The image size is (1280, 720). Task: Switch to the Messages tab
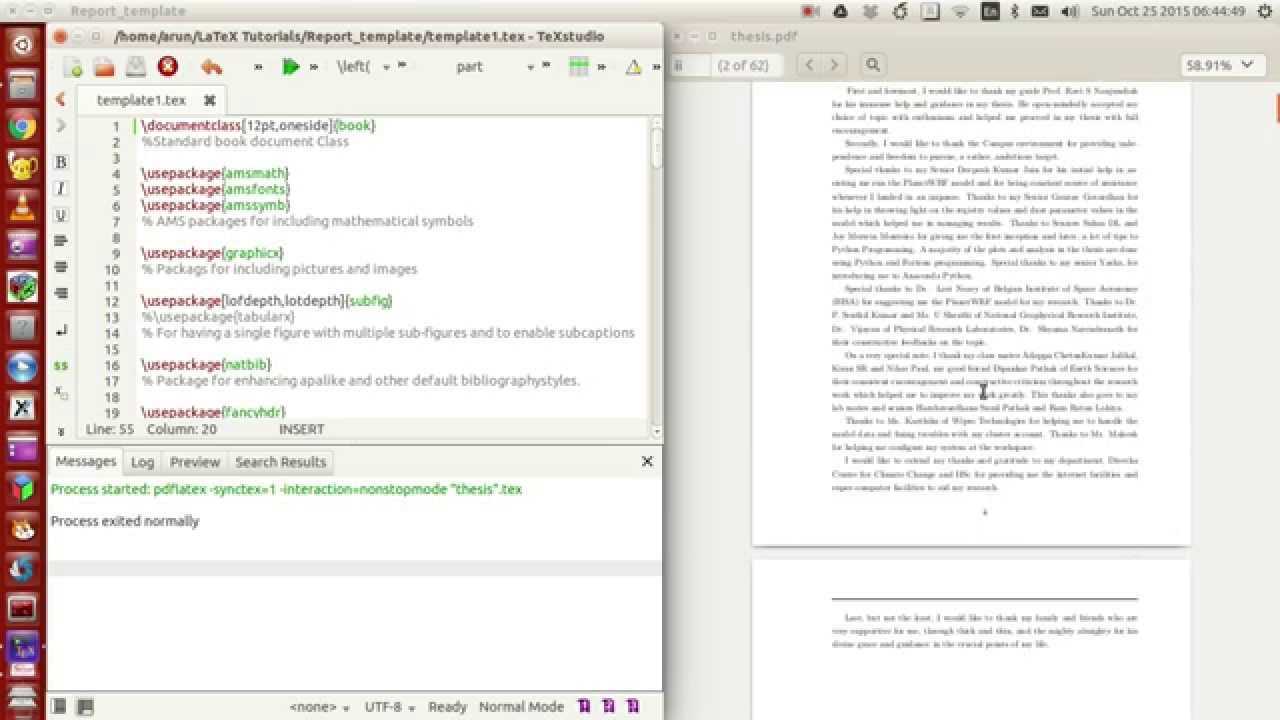pyautogui.click(x=86, y=462)
